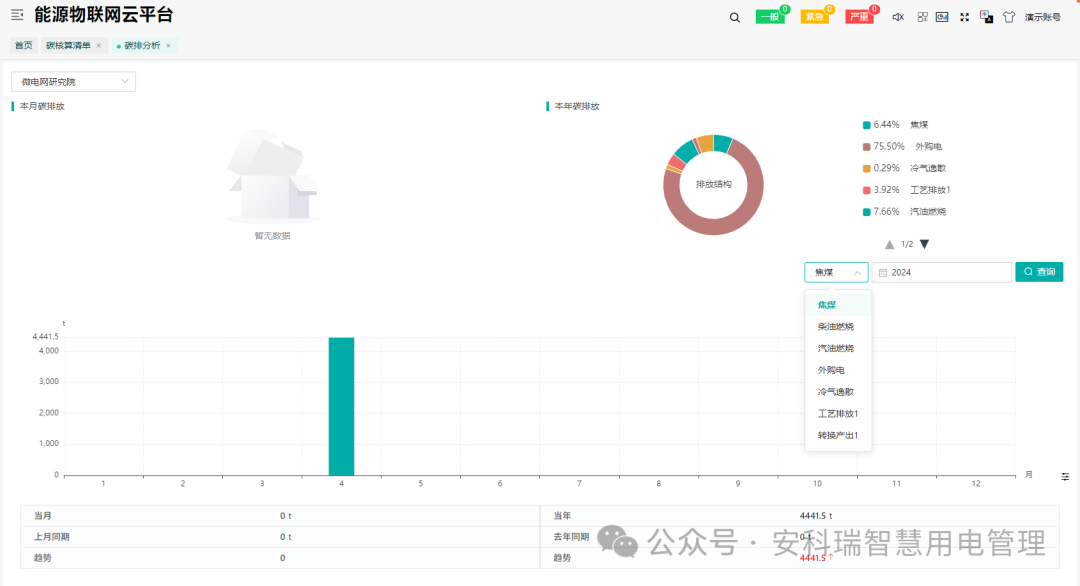Choose 外购电 in the dropdown list
The width and height of the screenshot is (1080, 586).
point(838,370)
